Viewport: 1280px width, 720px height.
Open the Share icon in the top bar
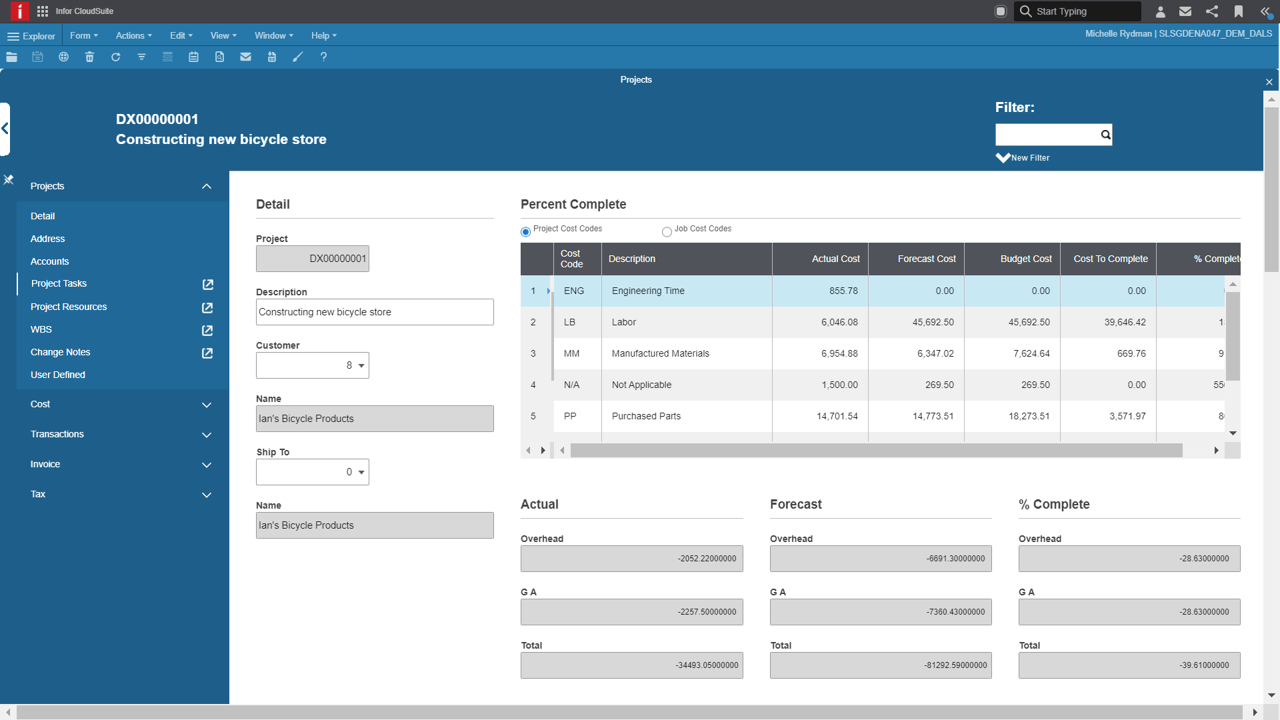tap(1212, 11)
